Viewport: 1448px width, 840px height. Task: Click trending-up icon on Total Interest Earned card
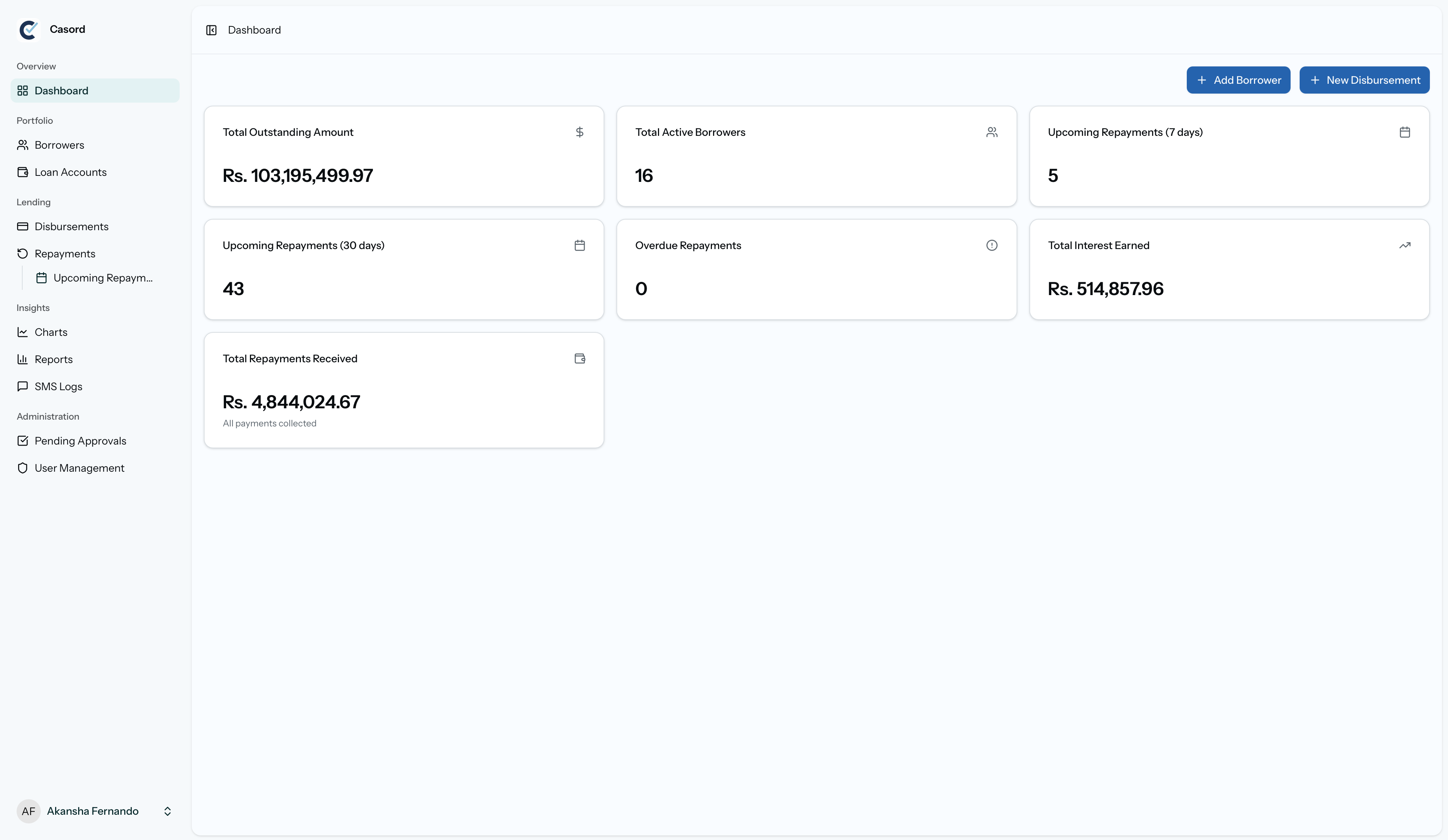[x=1404, y=245]
